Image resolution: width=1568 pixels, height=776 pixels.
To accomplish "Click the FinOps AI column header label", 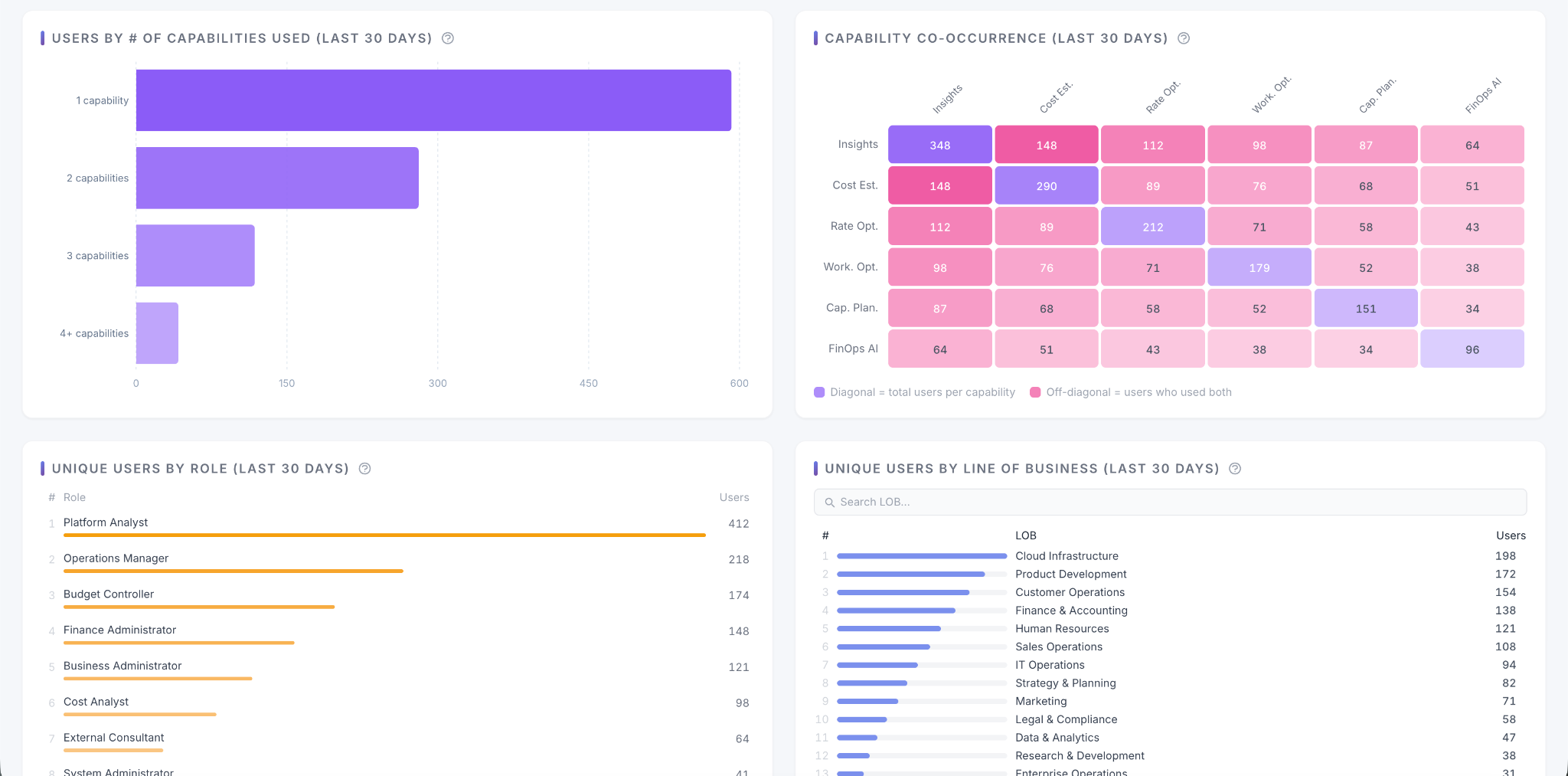I will pos(1483,96).
